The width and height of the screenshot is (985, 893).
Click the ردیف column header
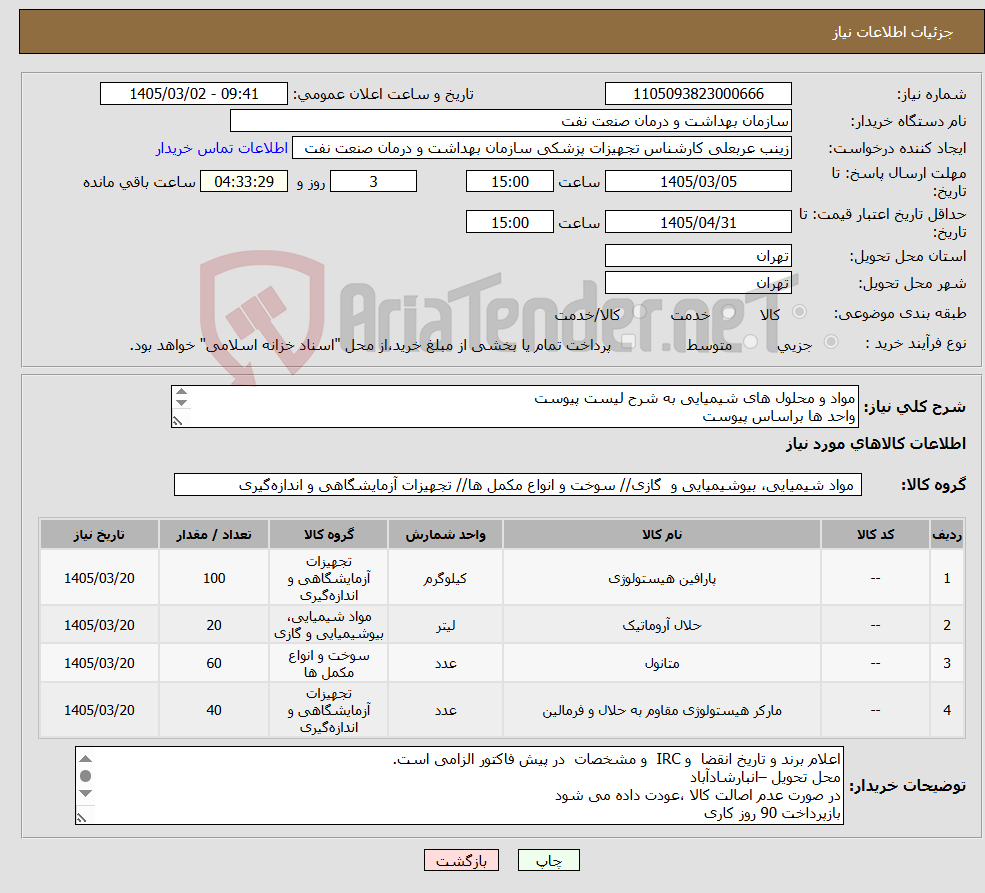pos(947,534)
